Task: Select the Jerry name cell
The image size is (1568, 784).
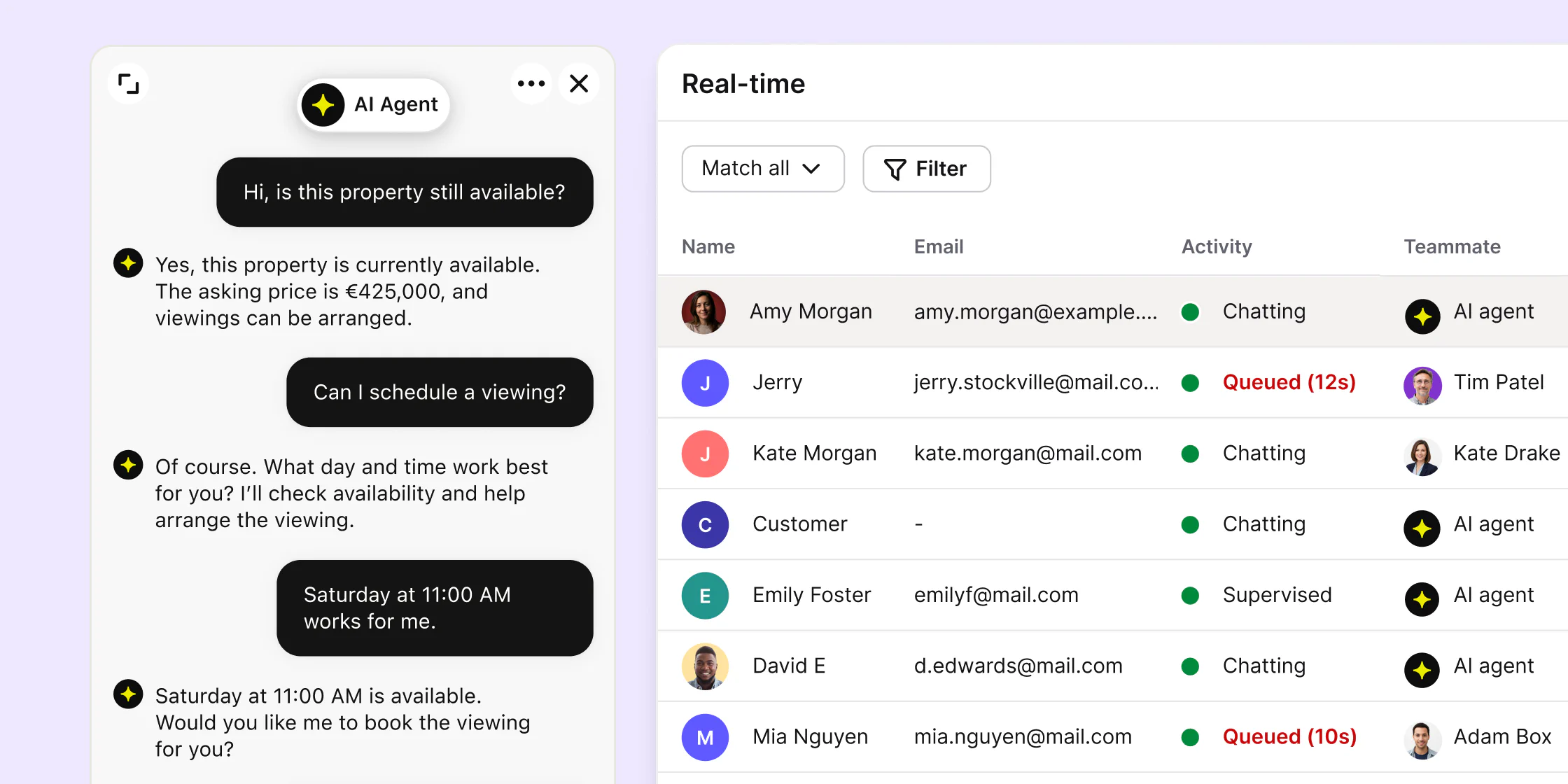Action: point(777,382)
